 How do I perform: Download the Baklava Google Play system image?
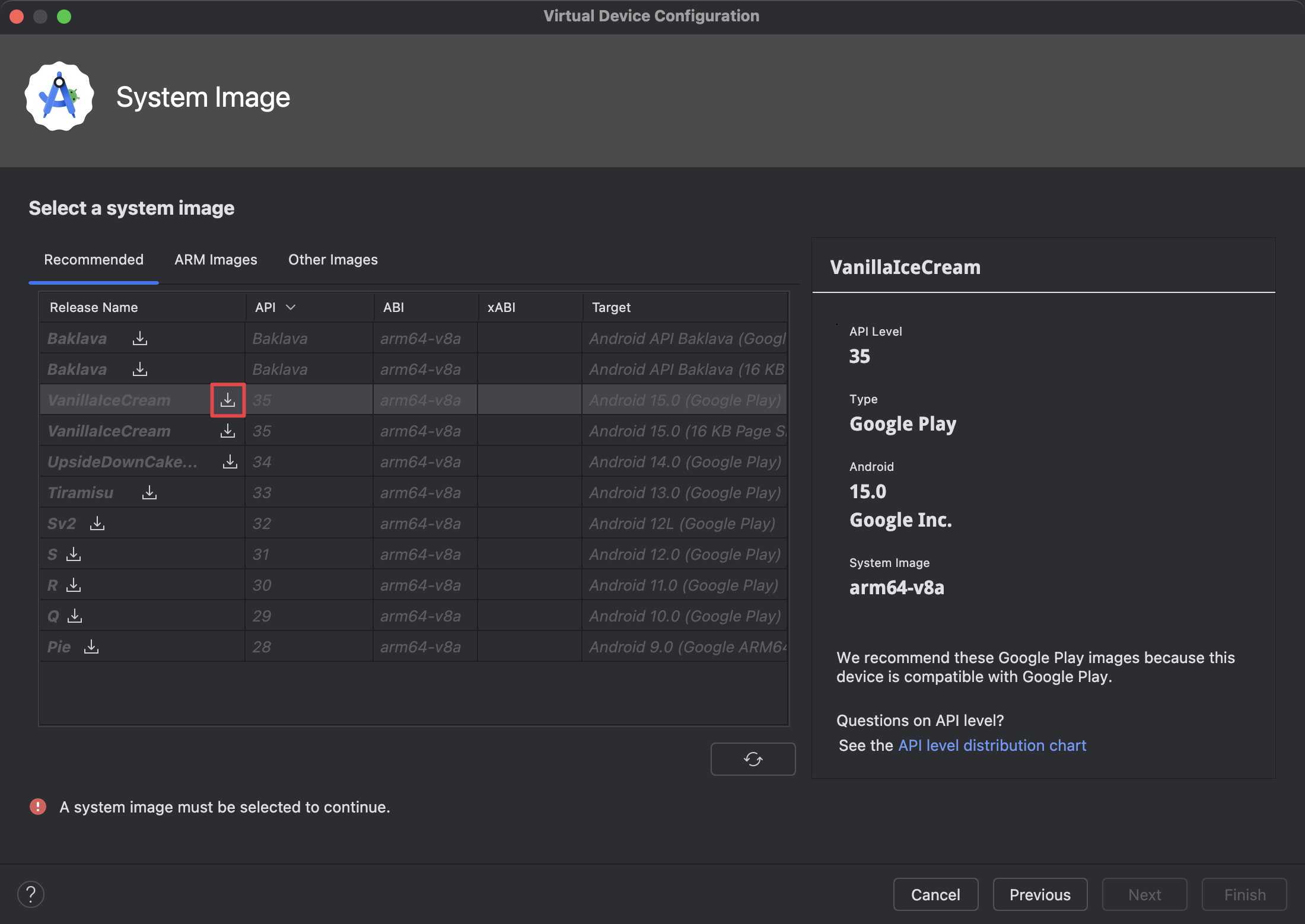pyautogui.click(x=139, y=338)
